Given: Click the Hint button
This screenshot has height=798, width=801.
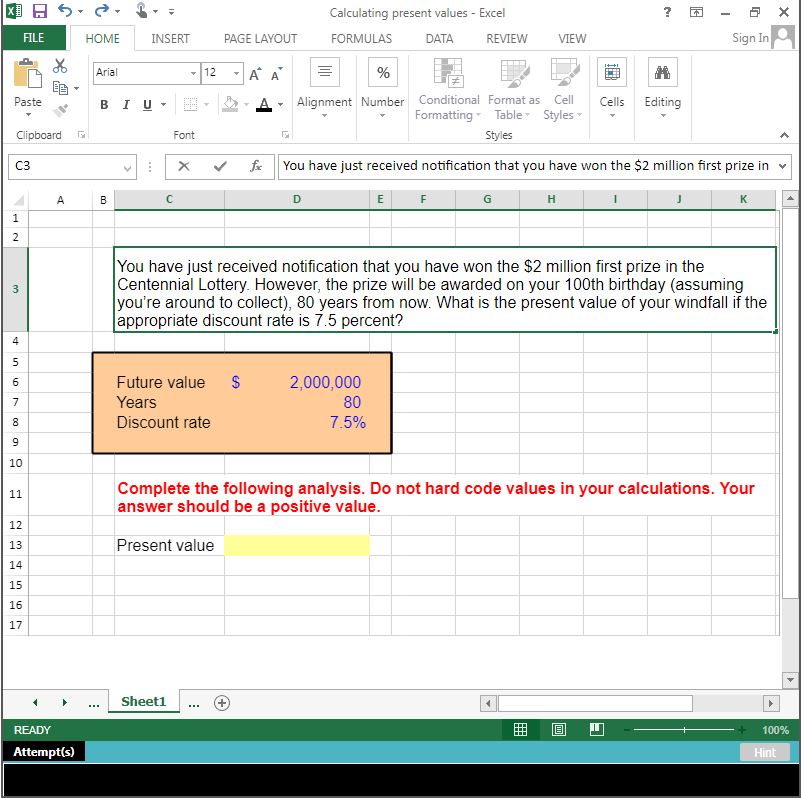Looking at the screenshot, I should click(764, 752).
